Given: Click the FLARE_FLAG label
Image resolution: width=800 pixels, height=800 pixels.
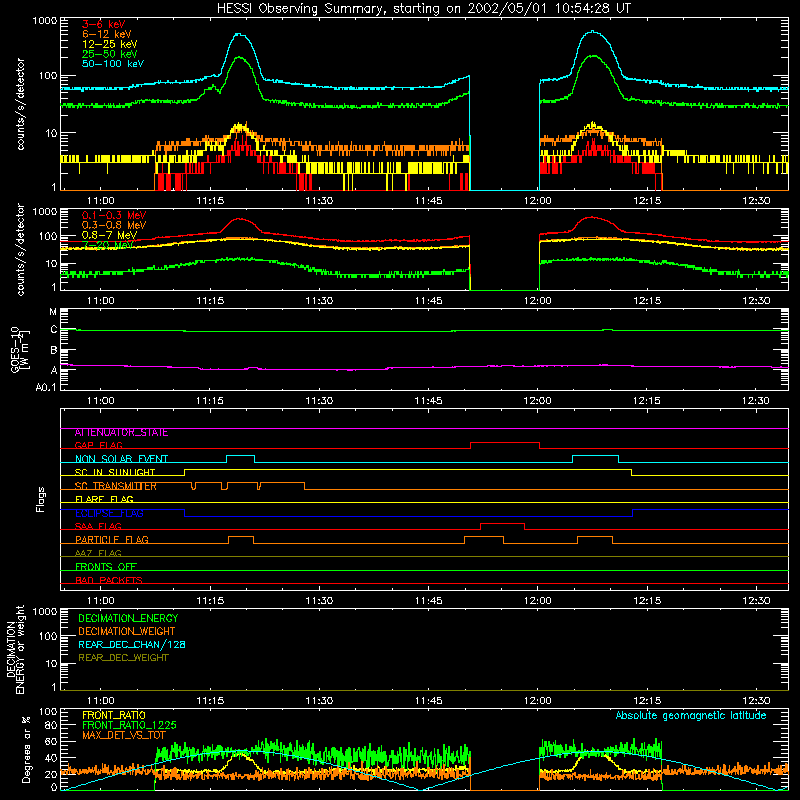Looking at the screenshot, I should click(x=104, y=499).
